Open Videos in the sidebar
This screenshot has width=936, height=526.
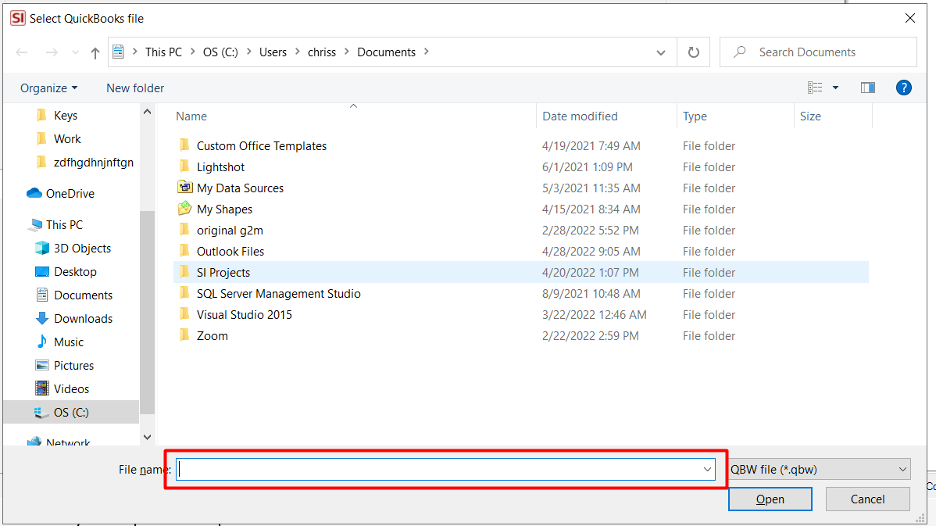71,389
